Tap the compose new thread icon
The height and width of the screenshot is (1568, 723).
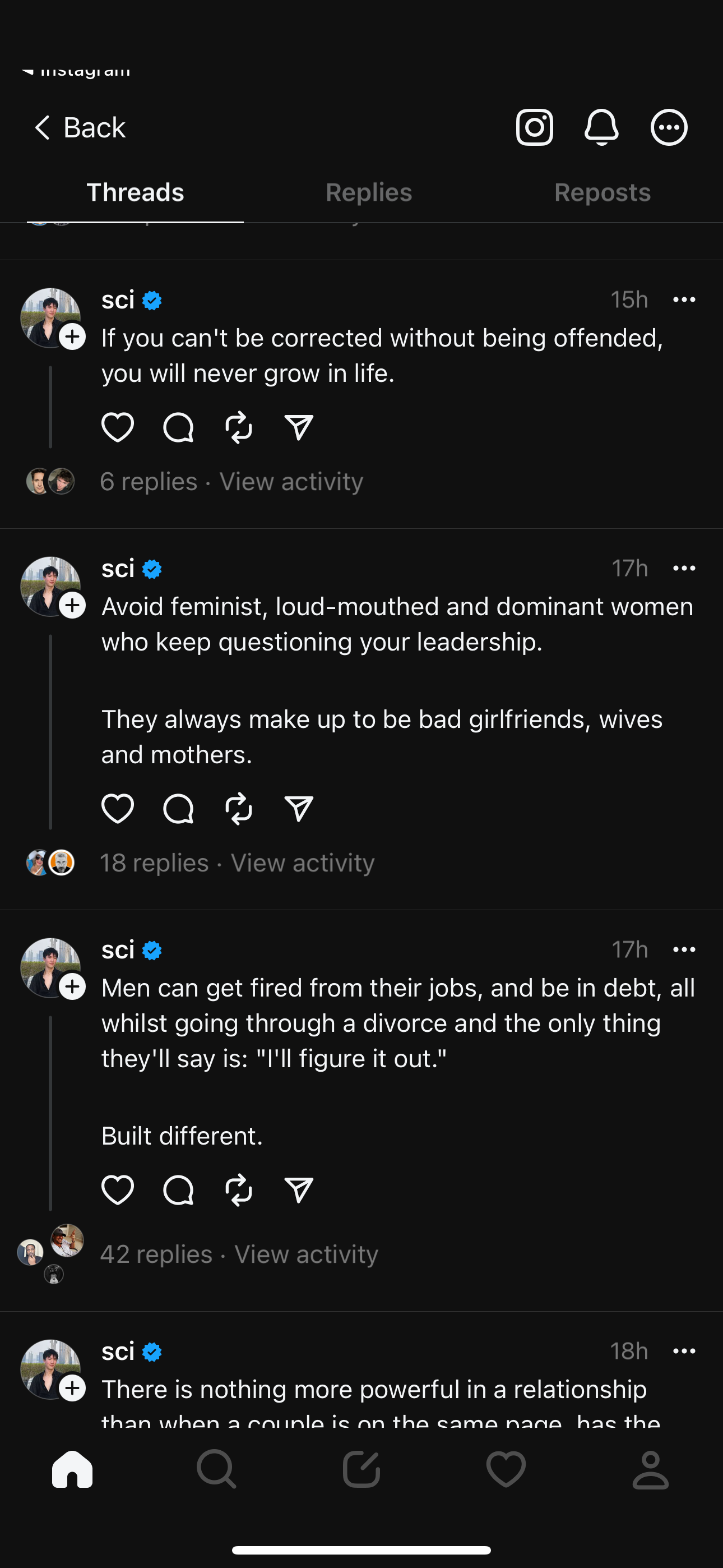pos(361,1469)
